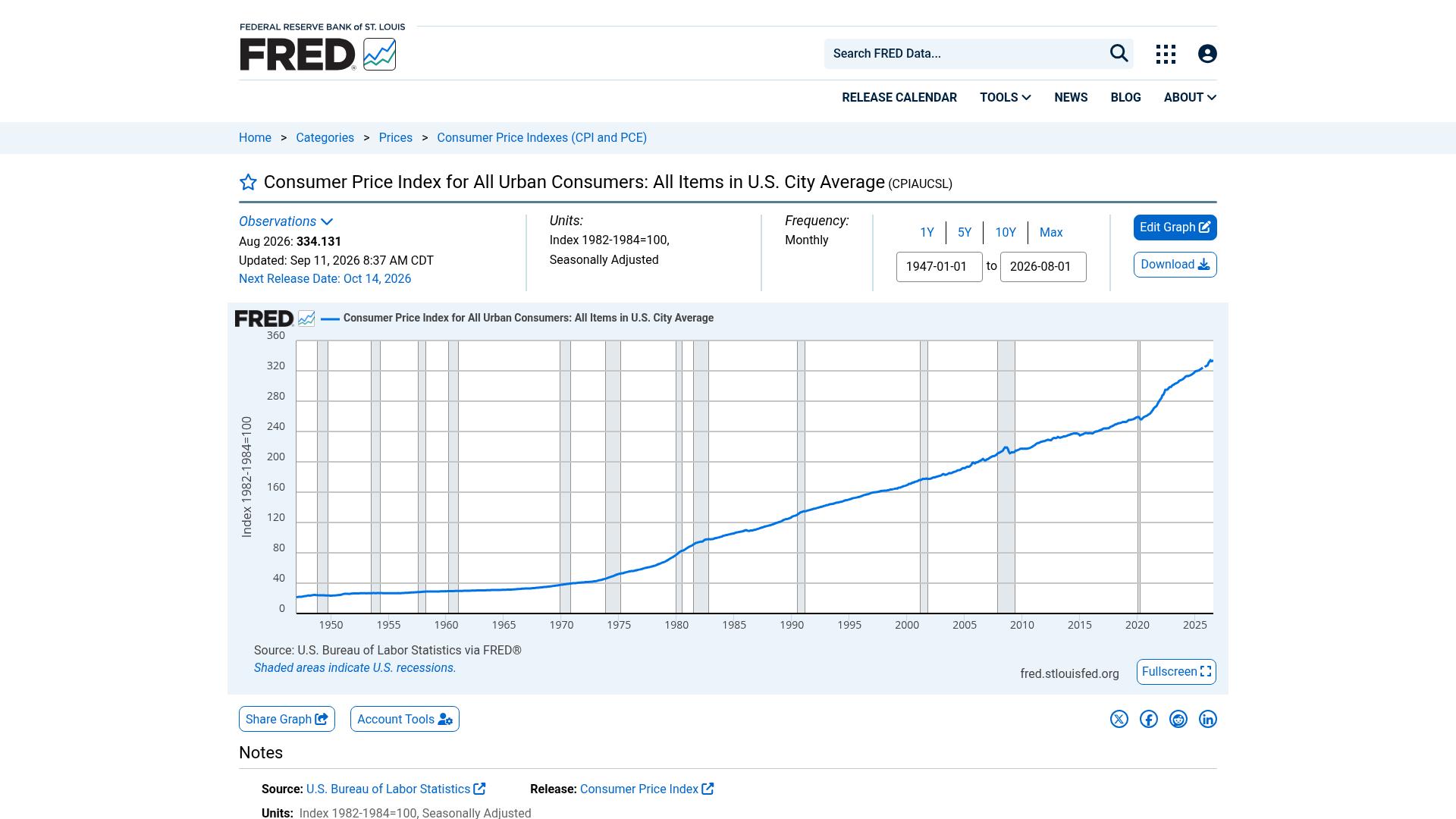Share graph on Facebook icon

pos(1149,719)
